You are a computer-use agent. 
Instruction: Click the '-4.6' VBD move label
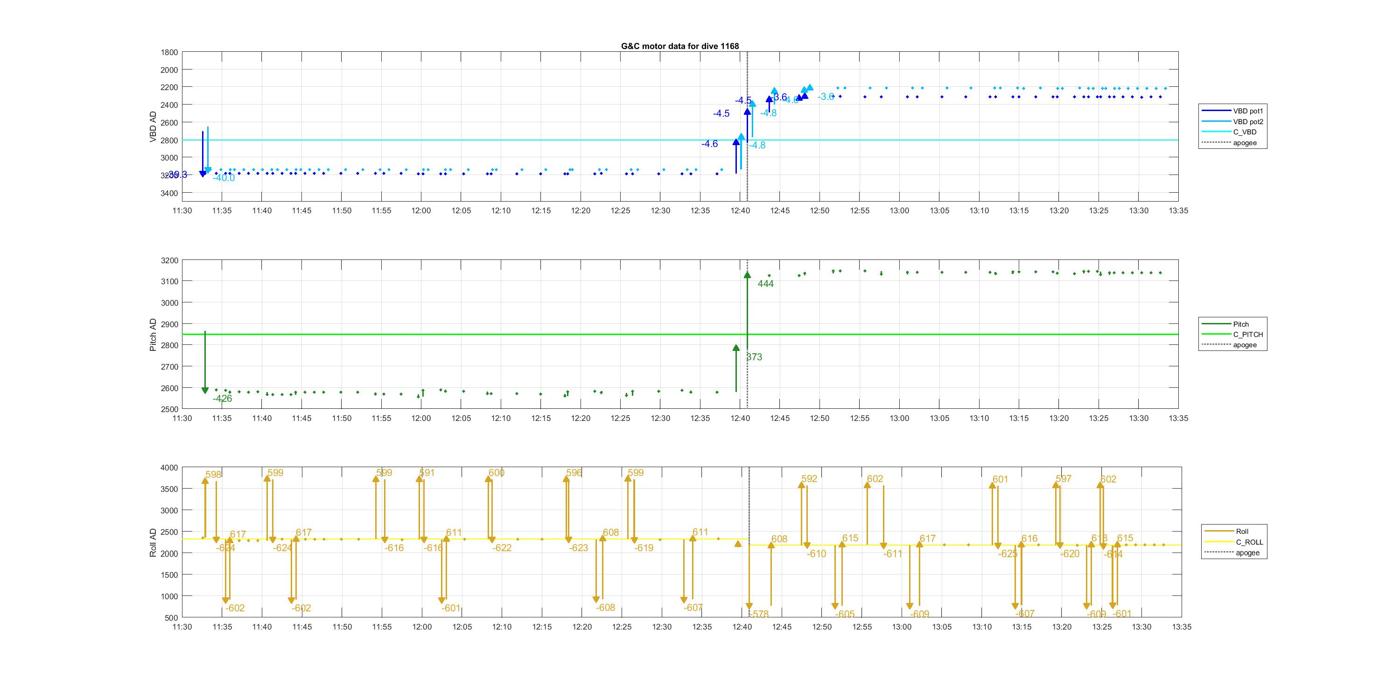709,144
